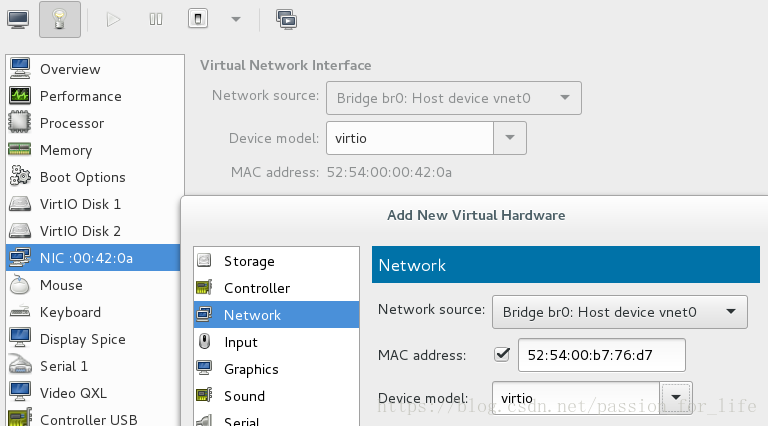Screen dimensions: 768x426
Task: Click the snapshots manager icon
Action: tap(287, 20)
